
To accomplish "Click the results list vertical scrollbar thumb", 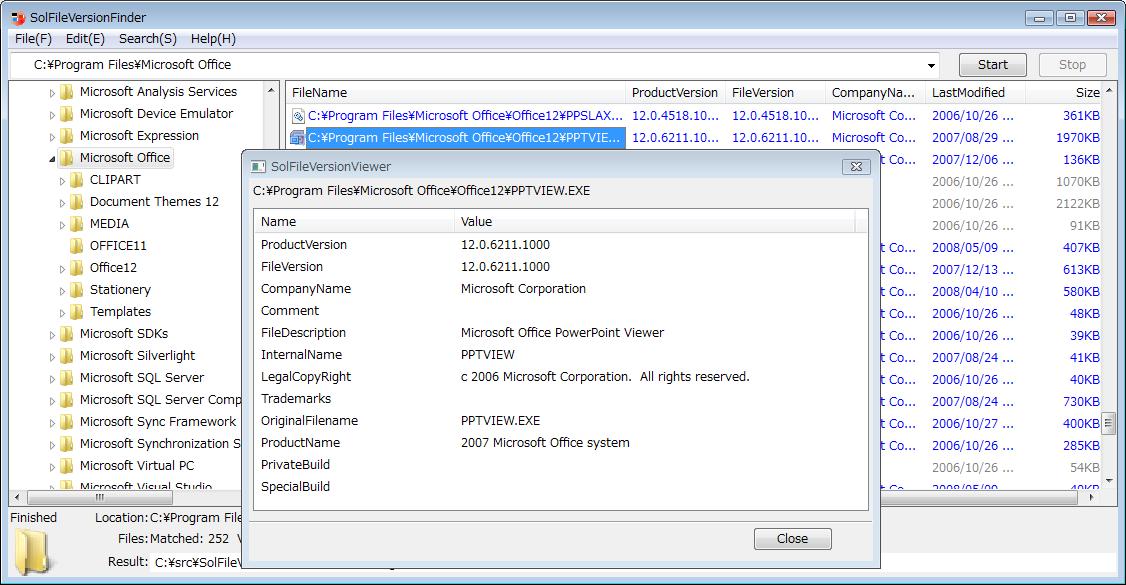I will pyautogui.click(x=1109, y=421).
